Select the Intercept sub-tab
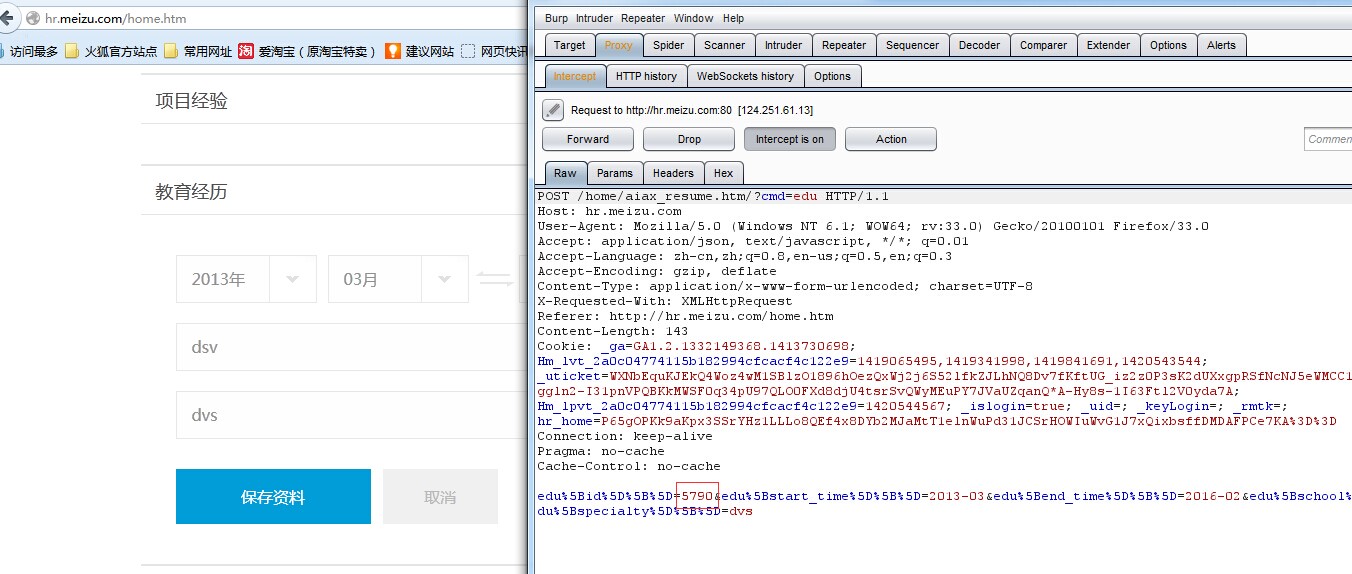 [575, 76]
